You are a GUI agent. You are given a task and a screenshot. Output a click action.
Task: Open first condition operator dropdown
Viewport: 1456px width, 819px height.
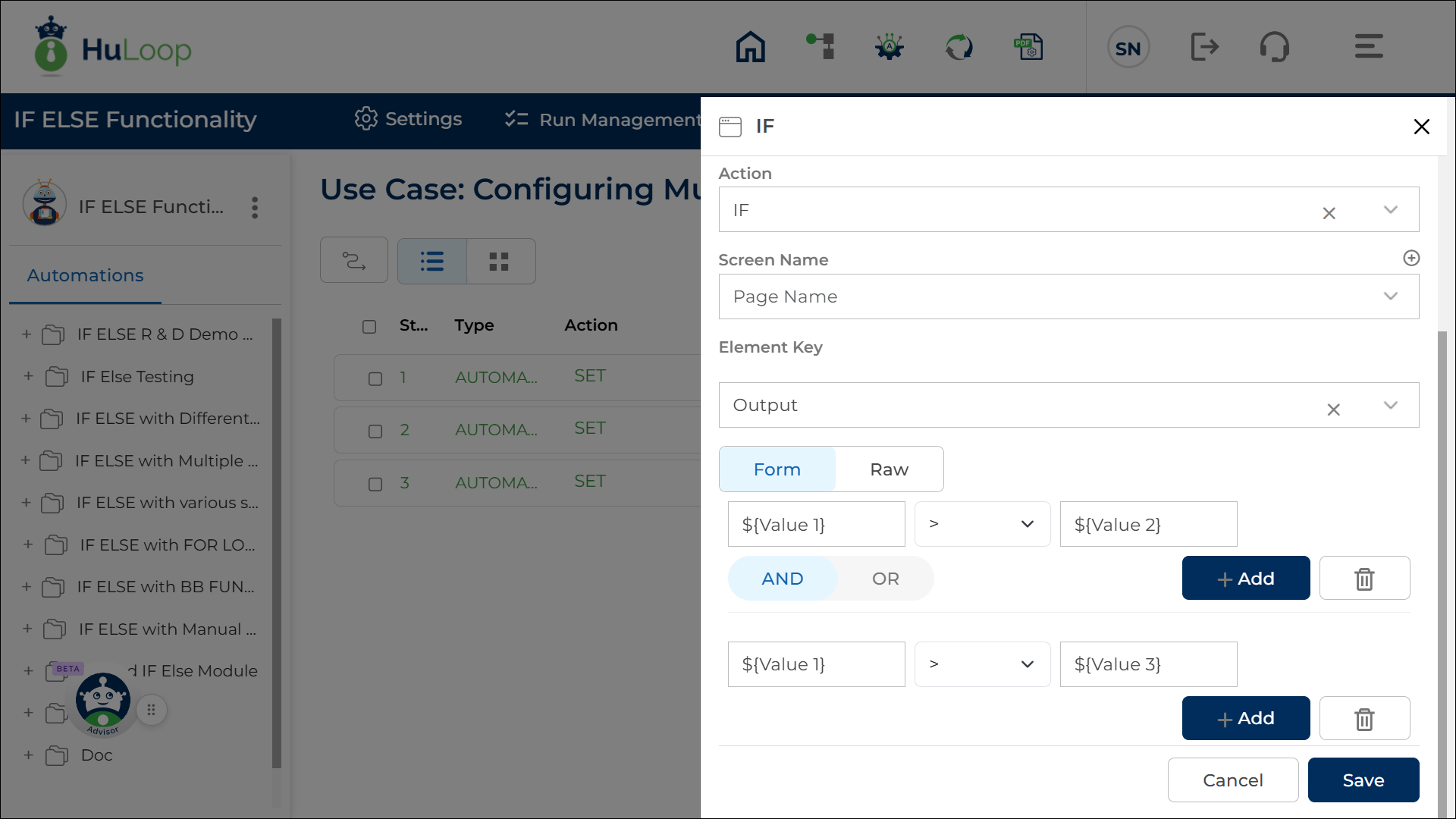tap(981, 524)
